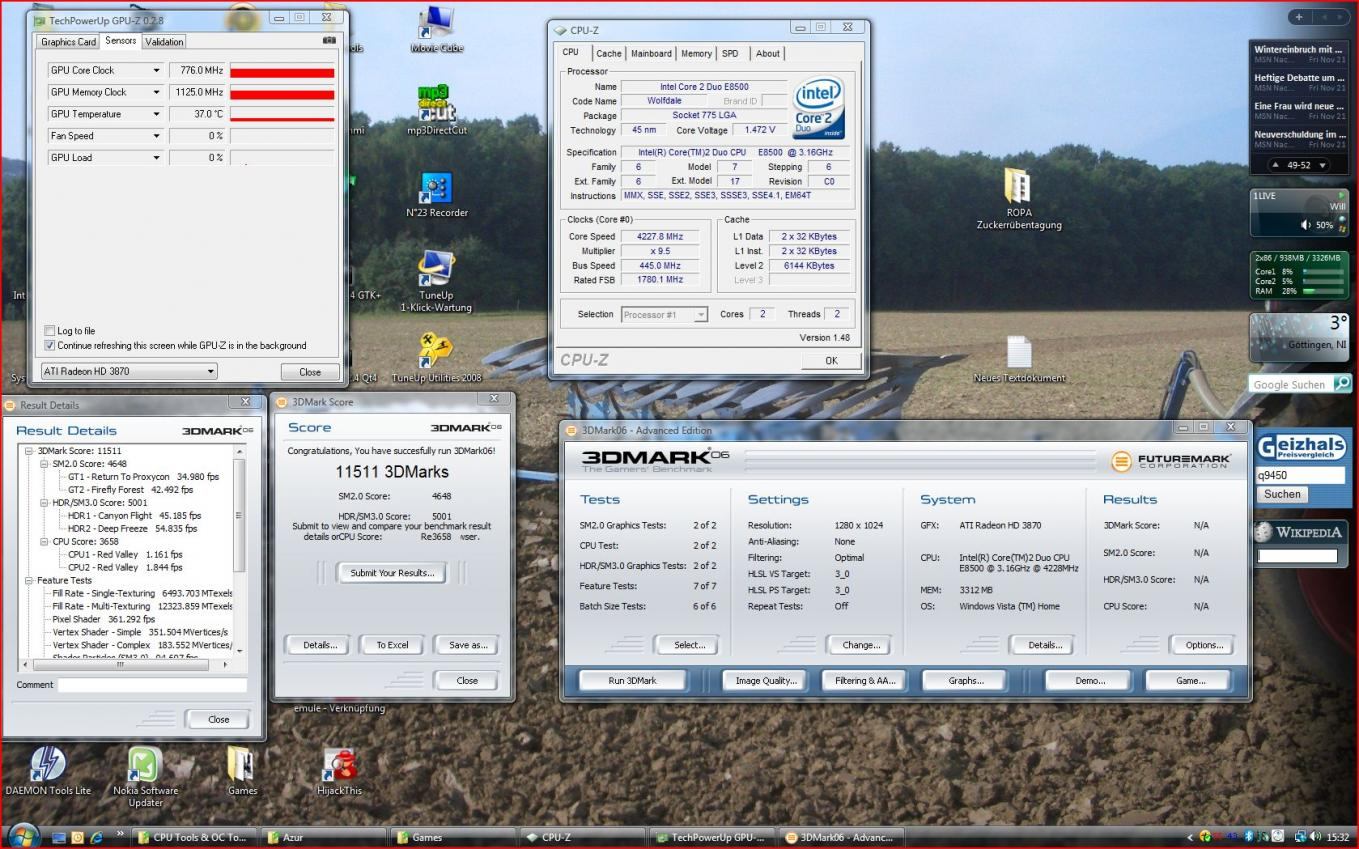Open 3DMark Options button in the Results section

pos(1204,645)
